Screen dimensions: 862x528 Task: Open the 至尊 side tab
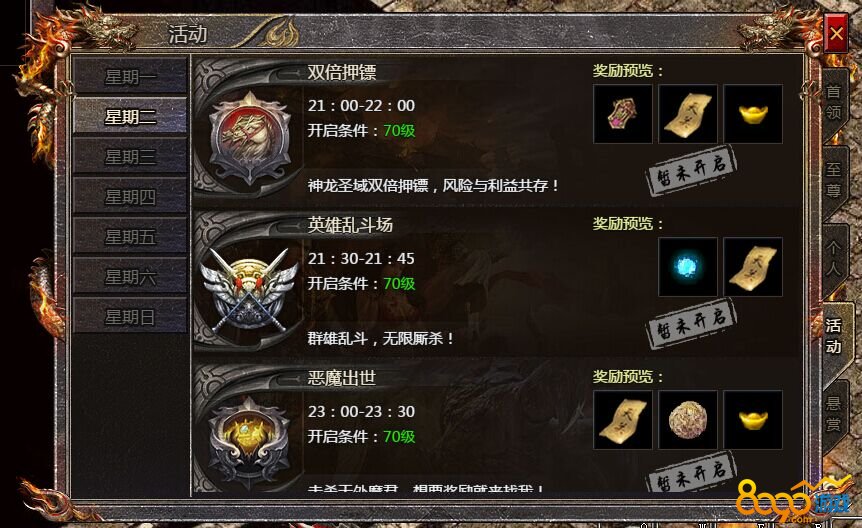pos(833,180)
